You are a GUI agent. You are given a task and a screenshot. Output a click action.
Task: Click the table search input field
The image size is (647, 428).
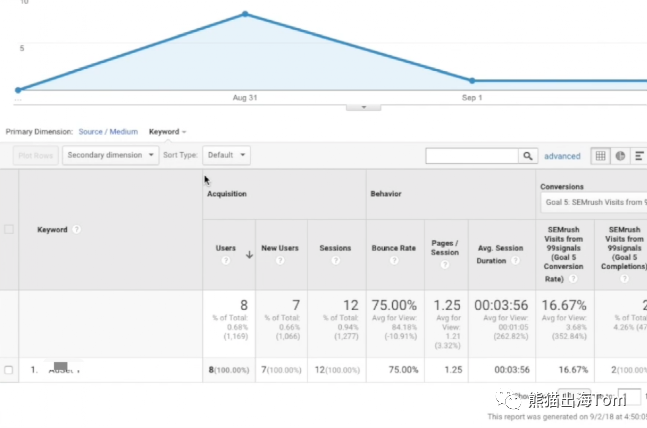coord(471,156)
